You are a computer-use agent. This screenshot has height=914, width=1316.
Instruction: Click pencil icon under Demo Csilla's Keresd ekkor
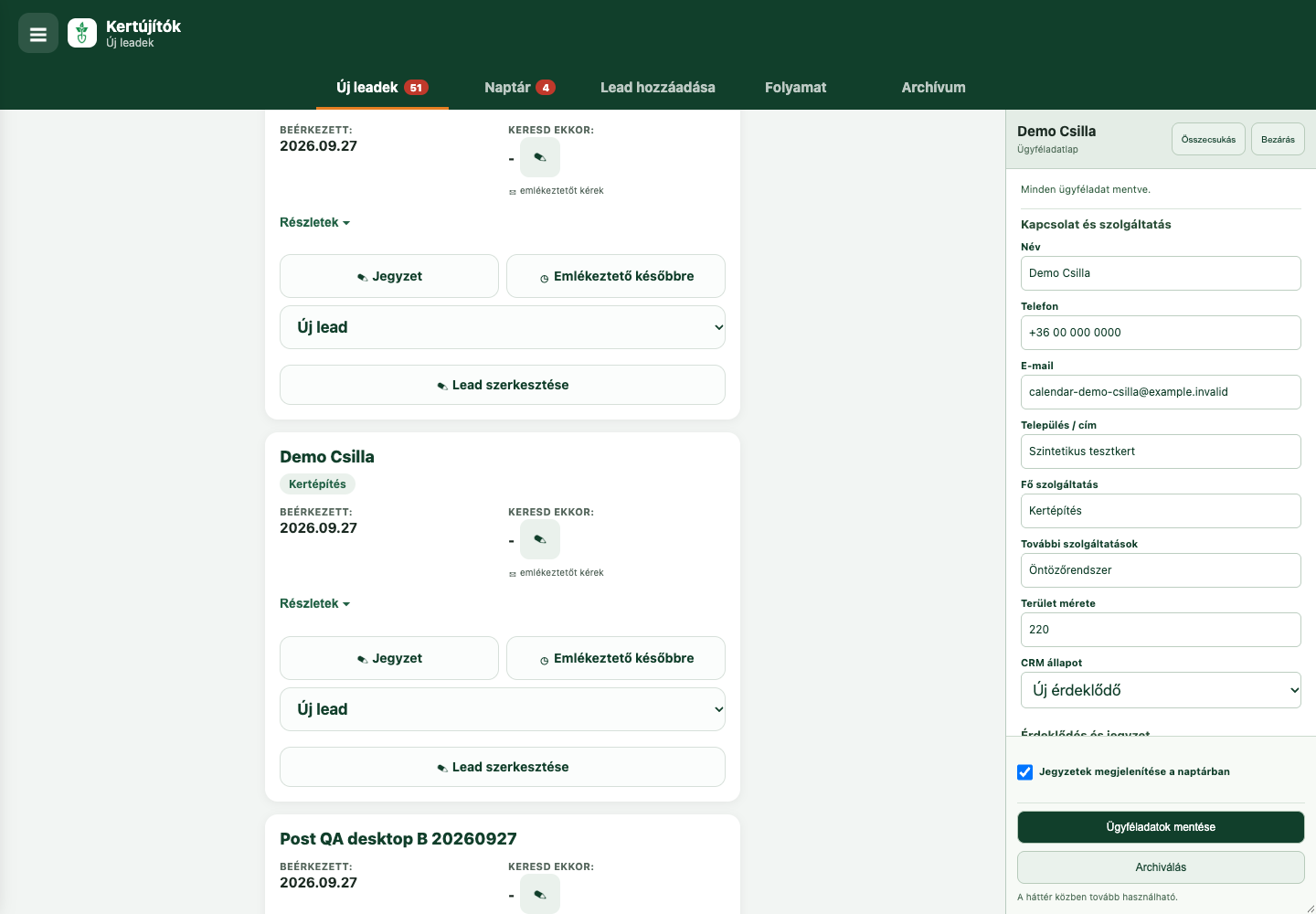pos(540,539)
